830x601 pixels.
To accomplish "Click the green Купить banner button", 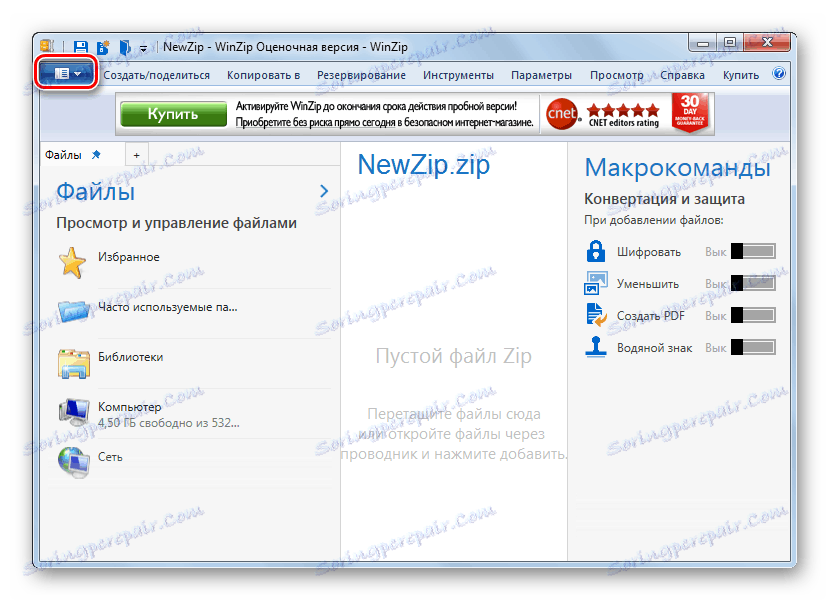I will [174, 114].
